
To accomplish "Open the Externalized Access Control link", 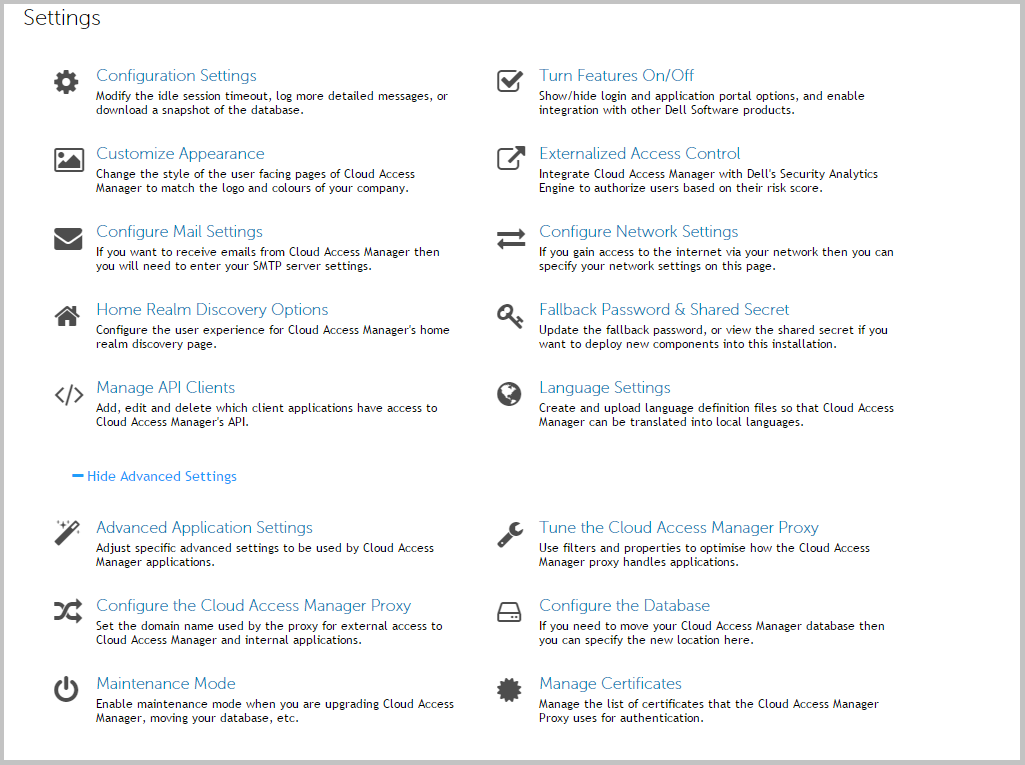I will click(x=639, y=154).
